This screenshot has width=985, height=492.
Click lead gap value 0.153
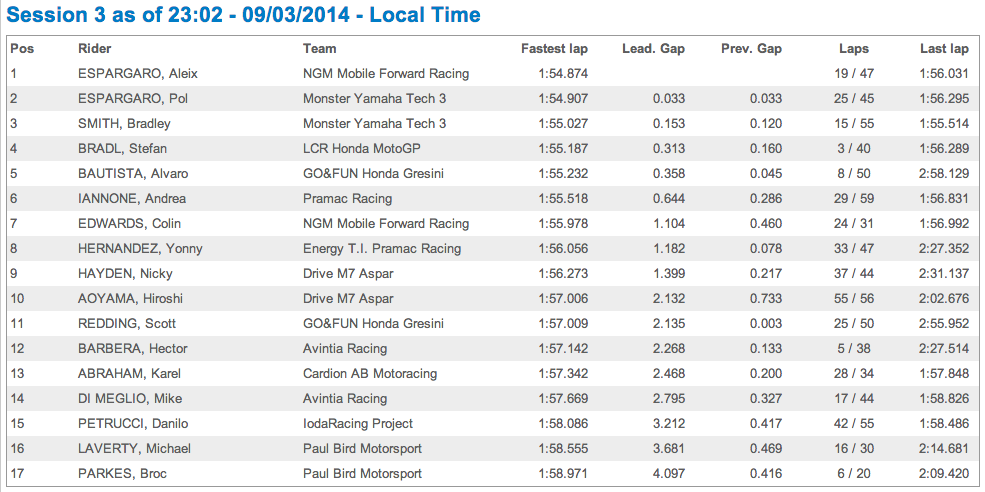tap(669, 124)
